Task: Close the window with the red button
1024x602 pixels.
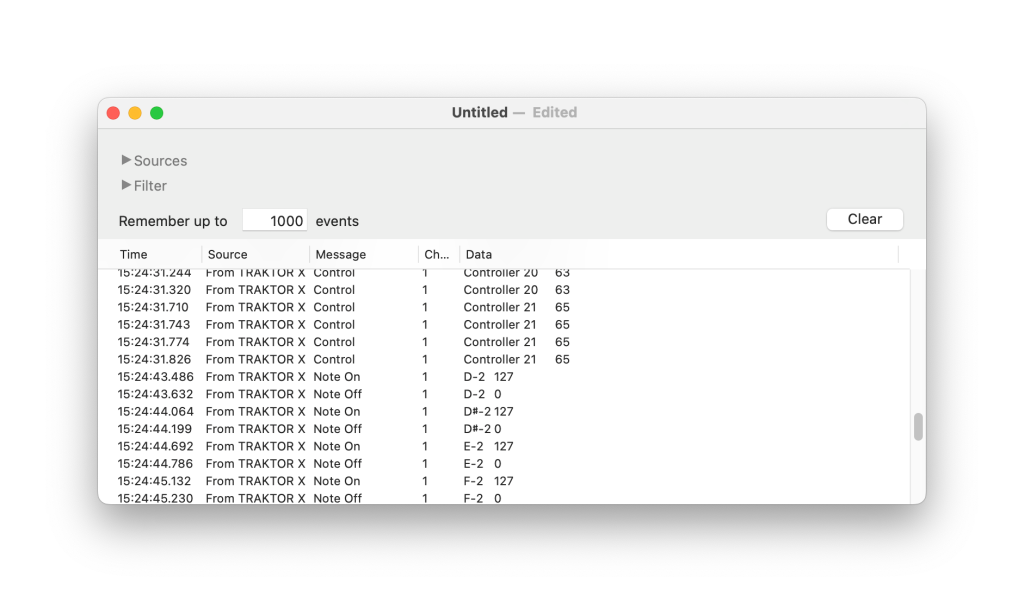Action: (113, 113)
